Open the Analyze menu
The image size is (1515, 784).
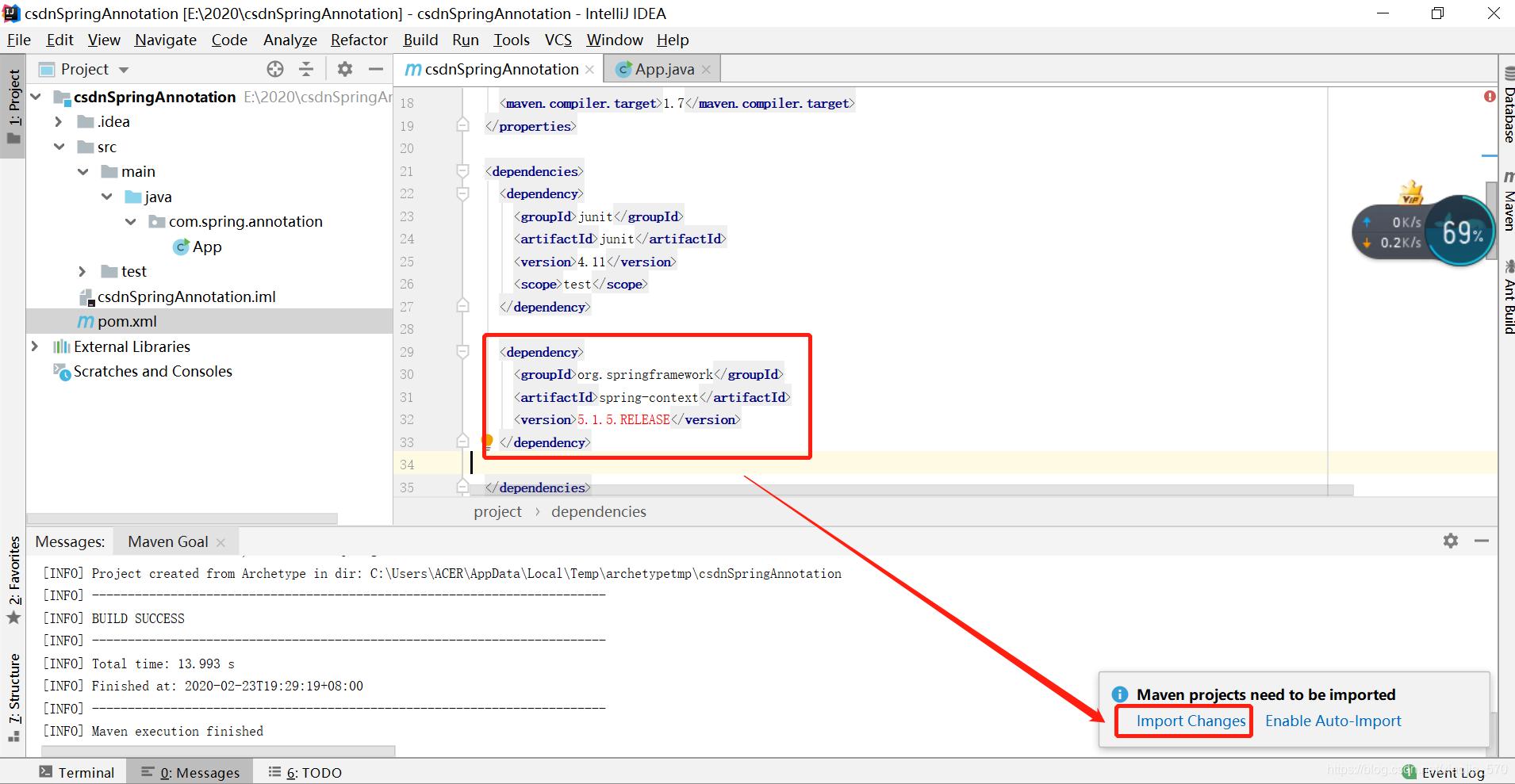point(290,40)
